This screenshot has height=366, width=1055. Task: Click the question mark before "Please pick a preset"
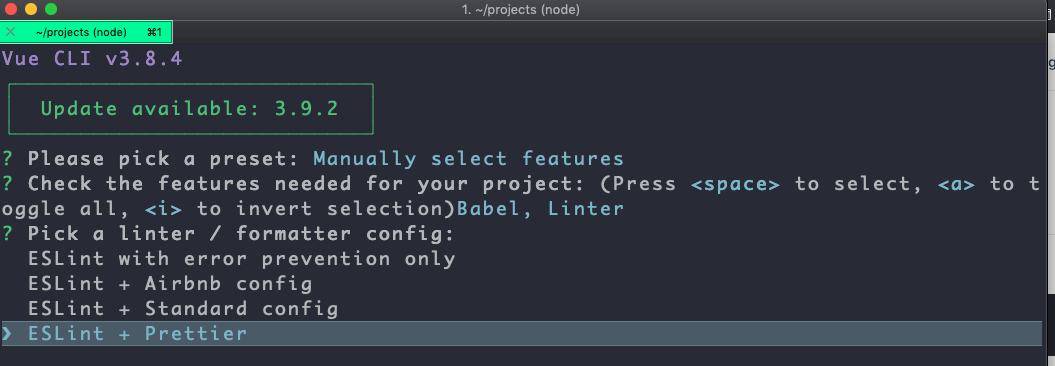7,159
